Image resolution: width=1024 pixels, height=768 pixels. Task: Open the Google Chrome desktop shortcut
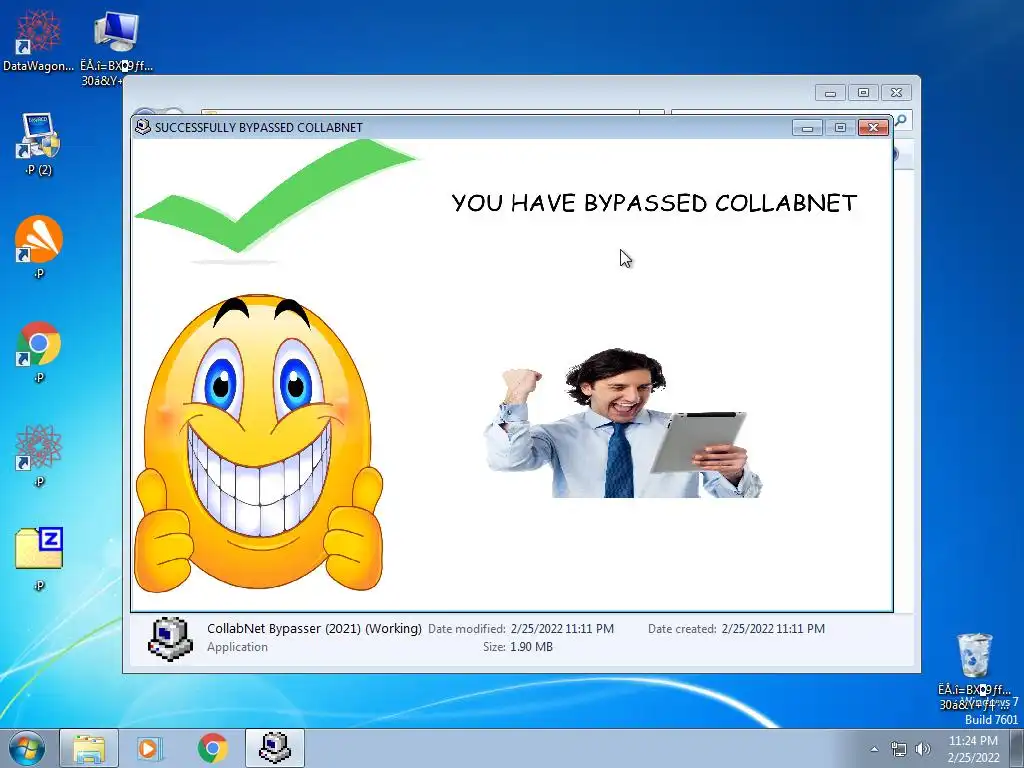(x=39, y=351)
